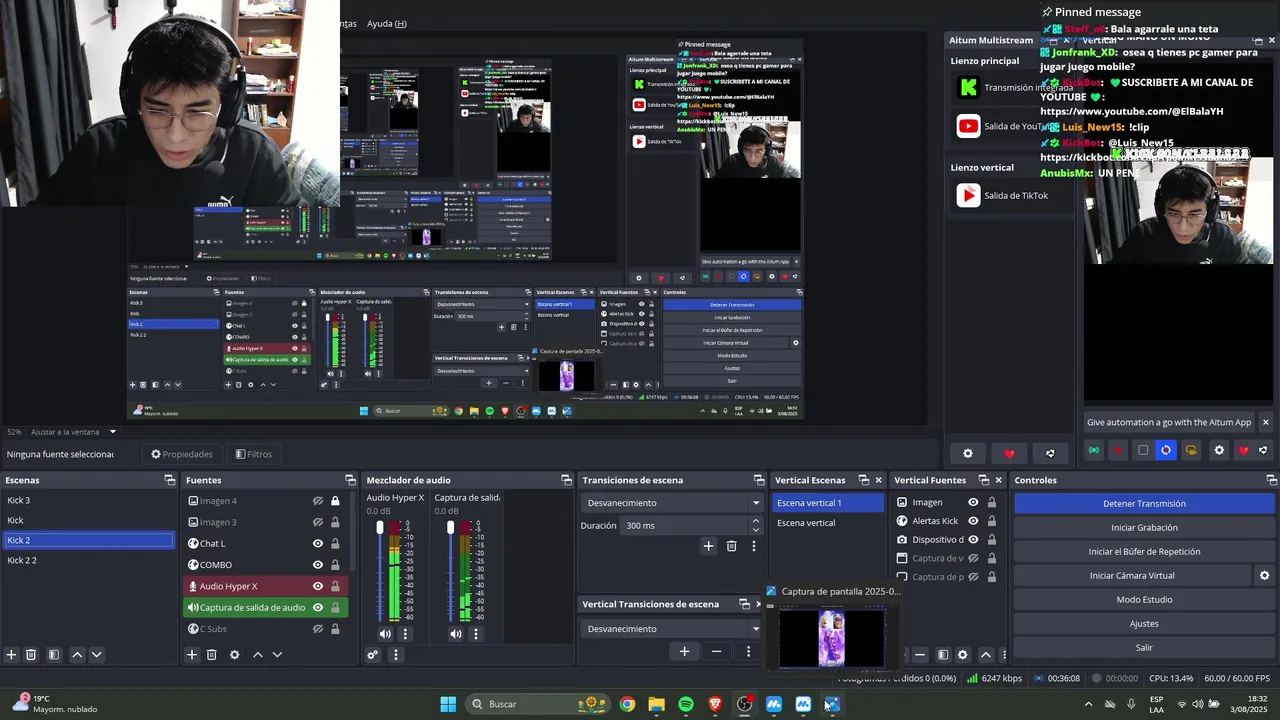Open the Ayuda (H) menu

(x=386, y=23)
